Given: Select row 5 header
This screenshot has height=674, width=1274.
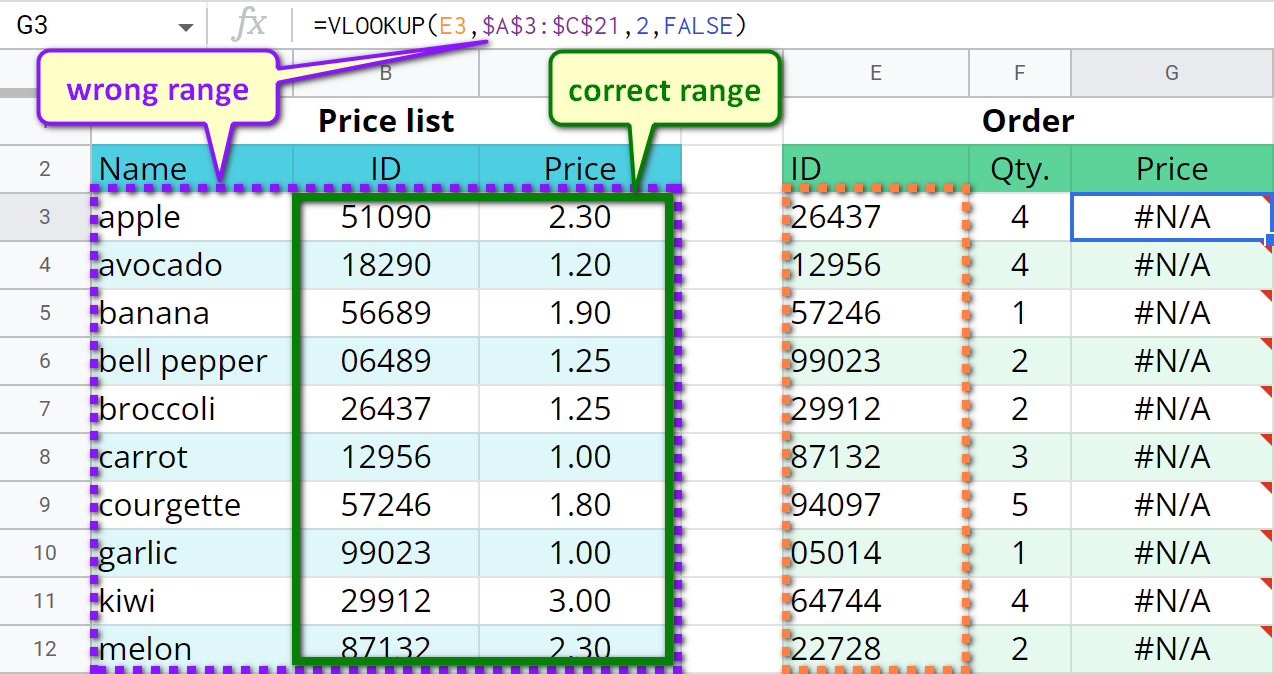Looking at the screenshot, I should pyautogui.click(x=45, y=313).
